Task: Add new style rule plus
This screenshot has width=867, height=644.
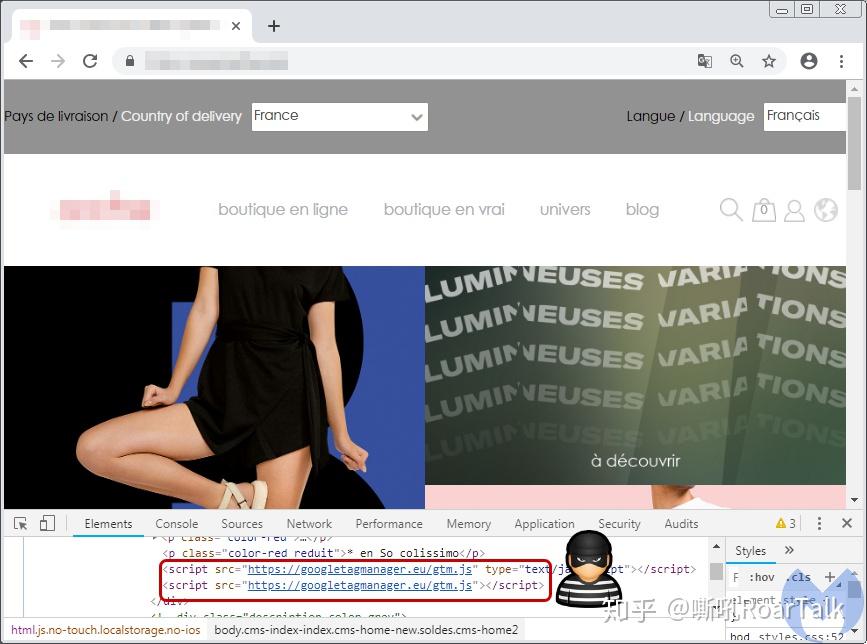Action: [x=829, y=577]
